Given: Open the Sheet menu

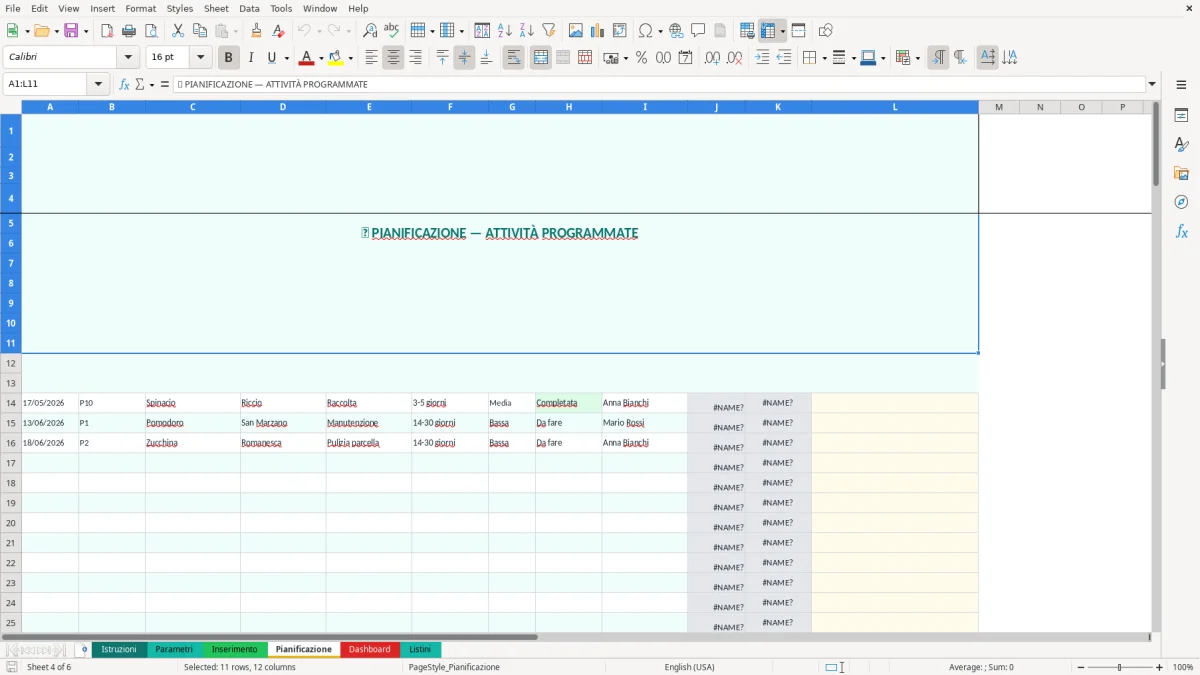Looking at the screenshot, I should (217, 8).
